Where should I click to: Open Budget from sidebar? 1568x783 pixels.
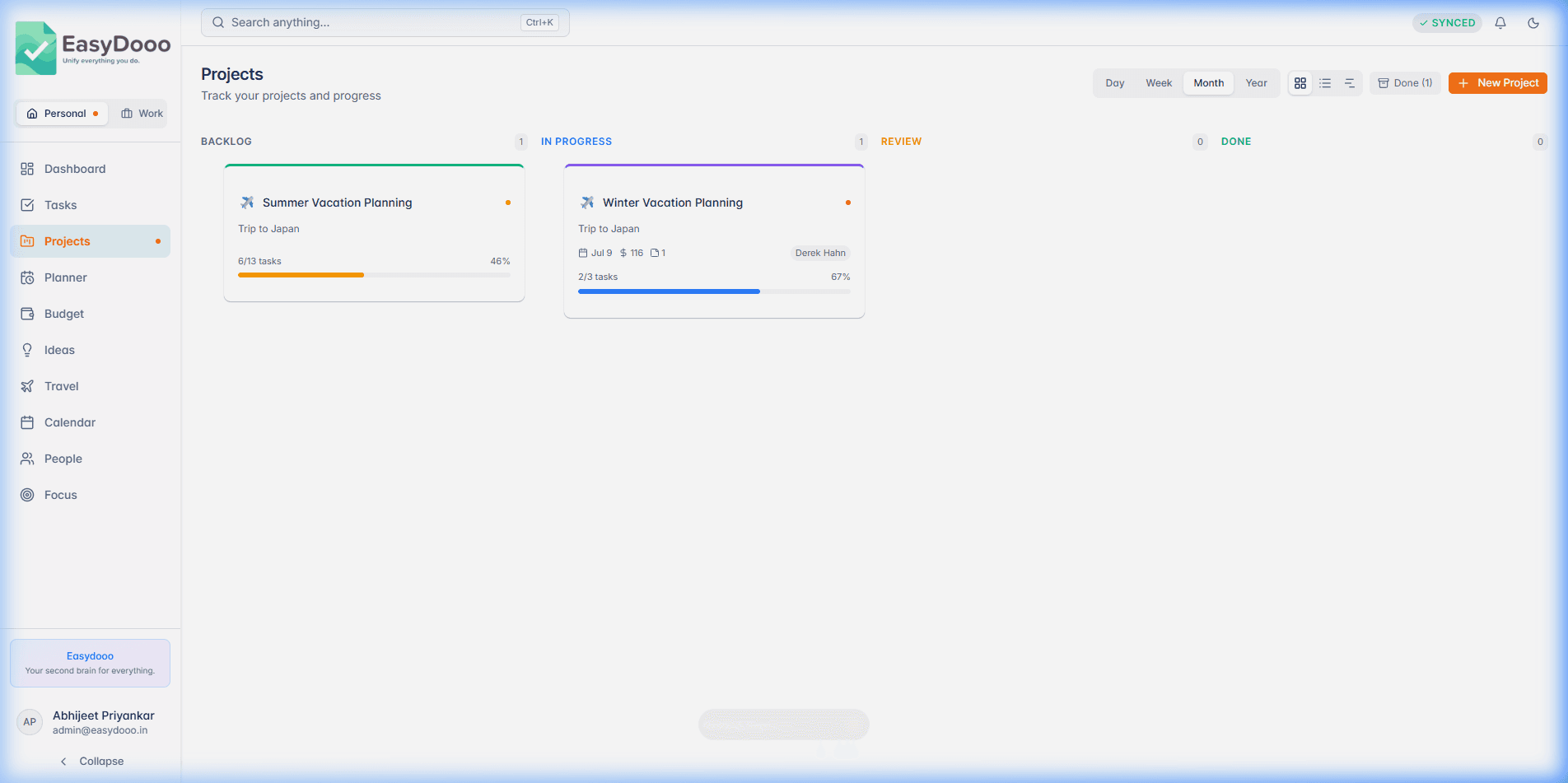pos(90,314)
